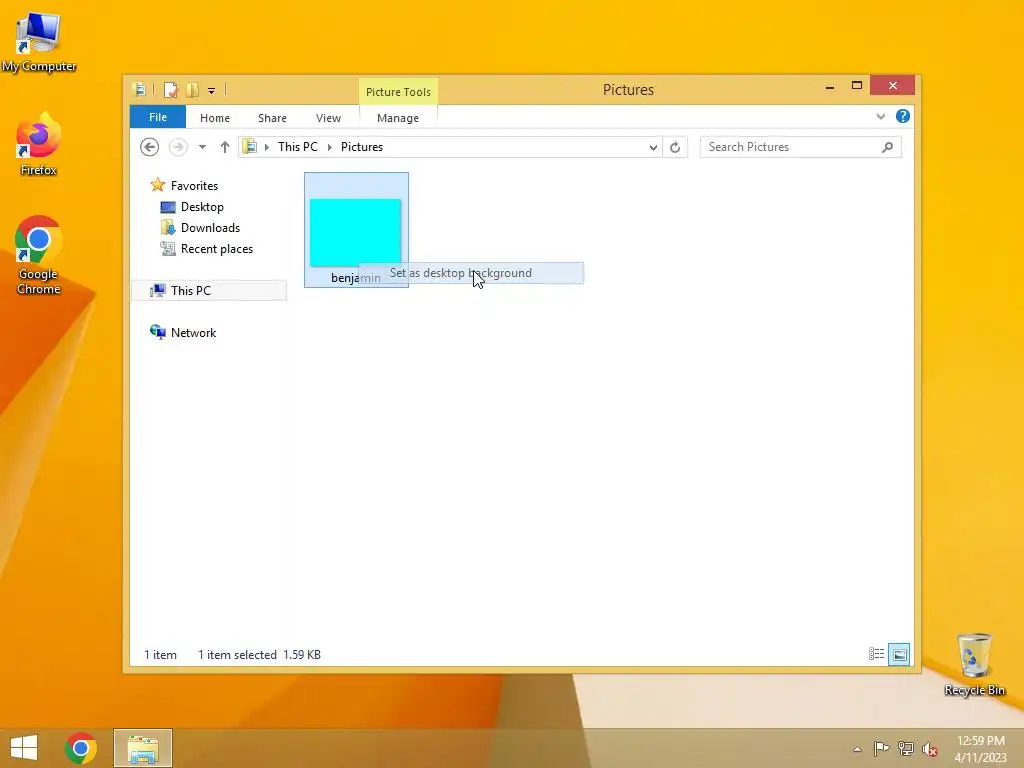The width and height of the screenshot is (1024, 768).
Task: Open the Windows Start button
Action: click(x=24, y=748)
